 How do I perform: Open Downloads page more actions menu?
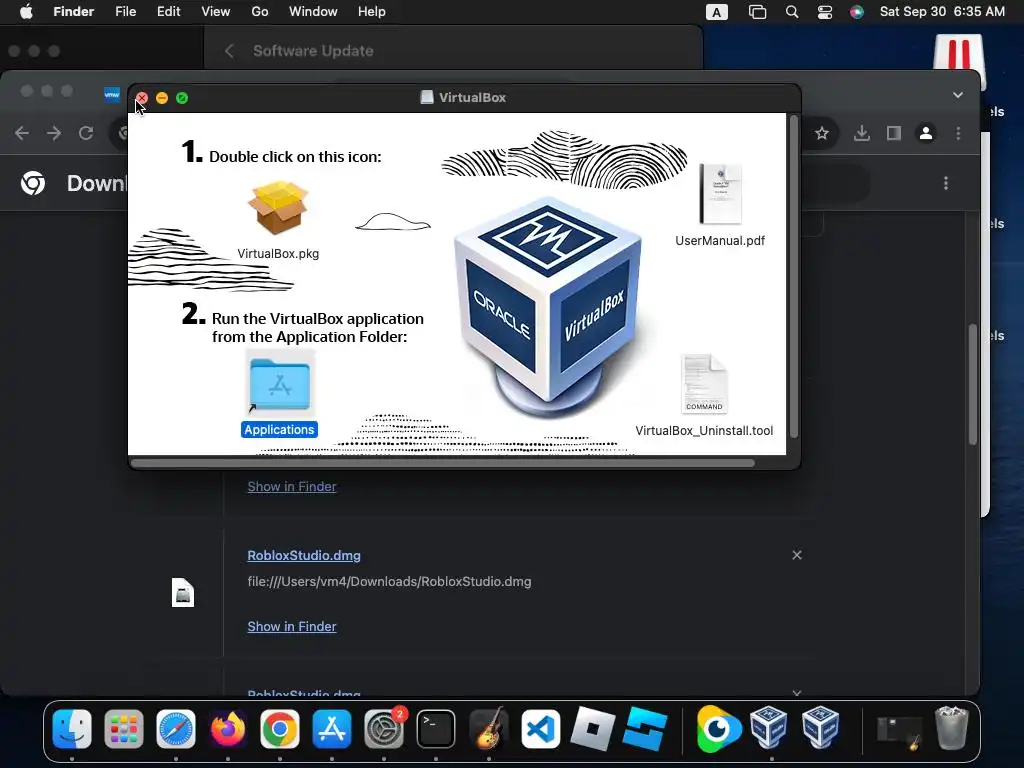pyautogui.click(x=946, y=183)
